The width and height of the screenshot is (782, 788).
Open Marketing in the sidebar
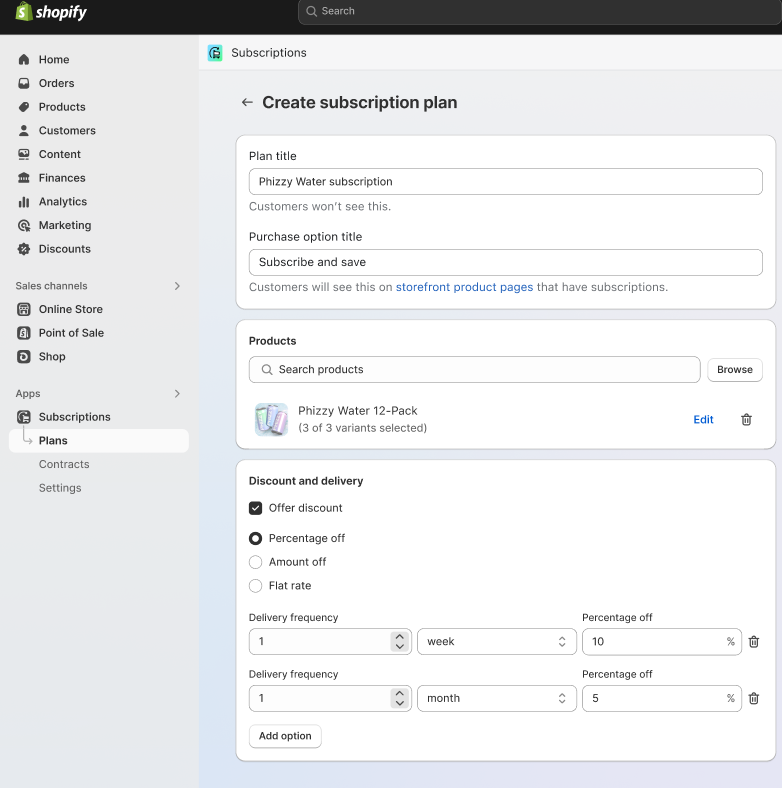pyautogui.click(x=65, y=225)
